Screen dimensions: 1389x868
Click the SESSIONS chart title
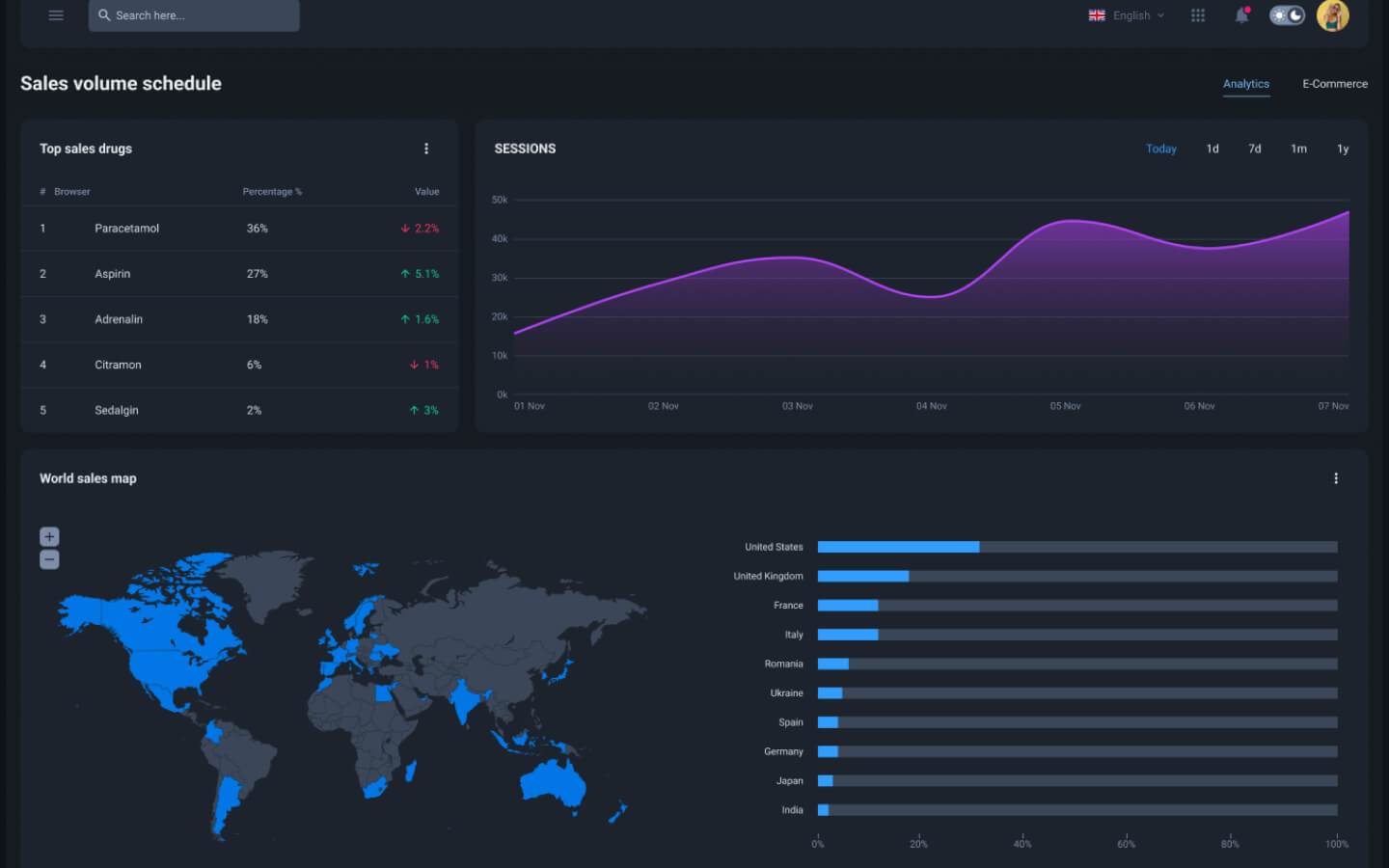[x=525, y=149]
